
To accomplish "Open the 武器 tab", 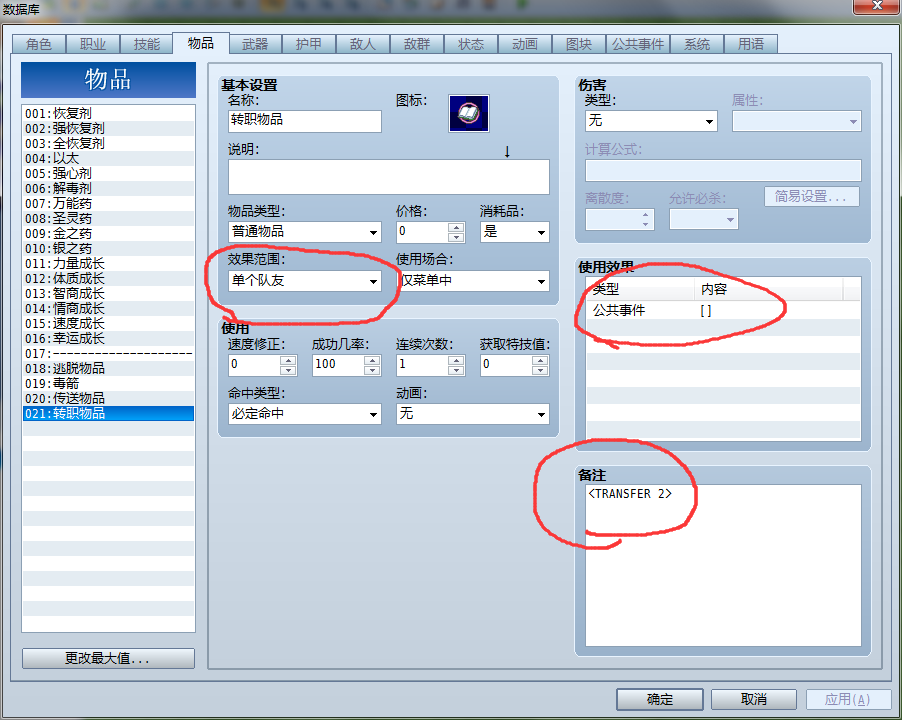I will [x=255, y=44].
